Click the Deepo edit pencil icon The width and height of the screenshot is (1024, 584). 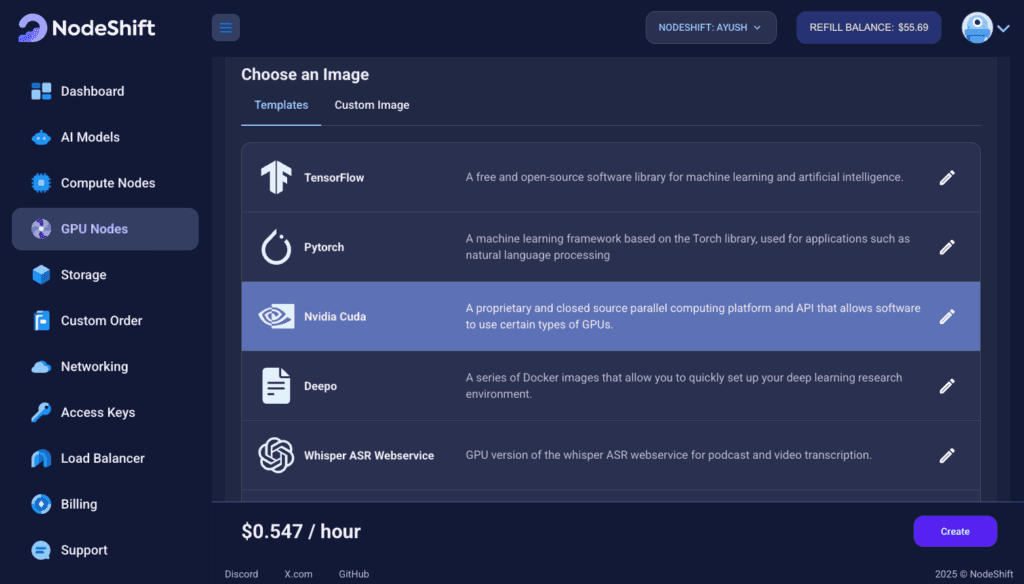coord(946,386)
